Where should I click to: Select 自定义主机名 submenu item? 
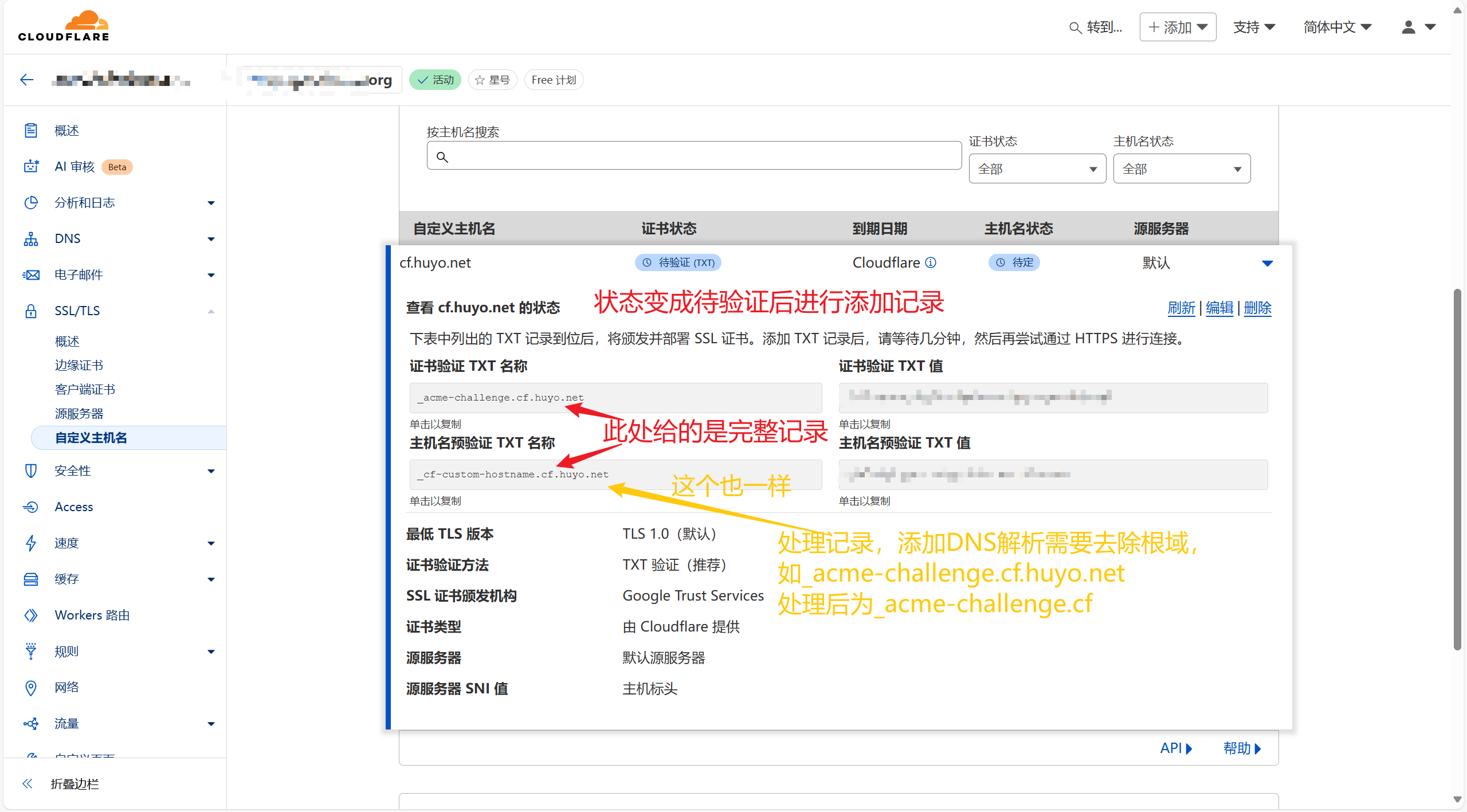(129, 438)
